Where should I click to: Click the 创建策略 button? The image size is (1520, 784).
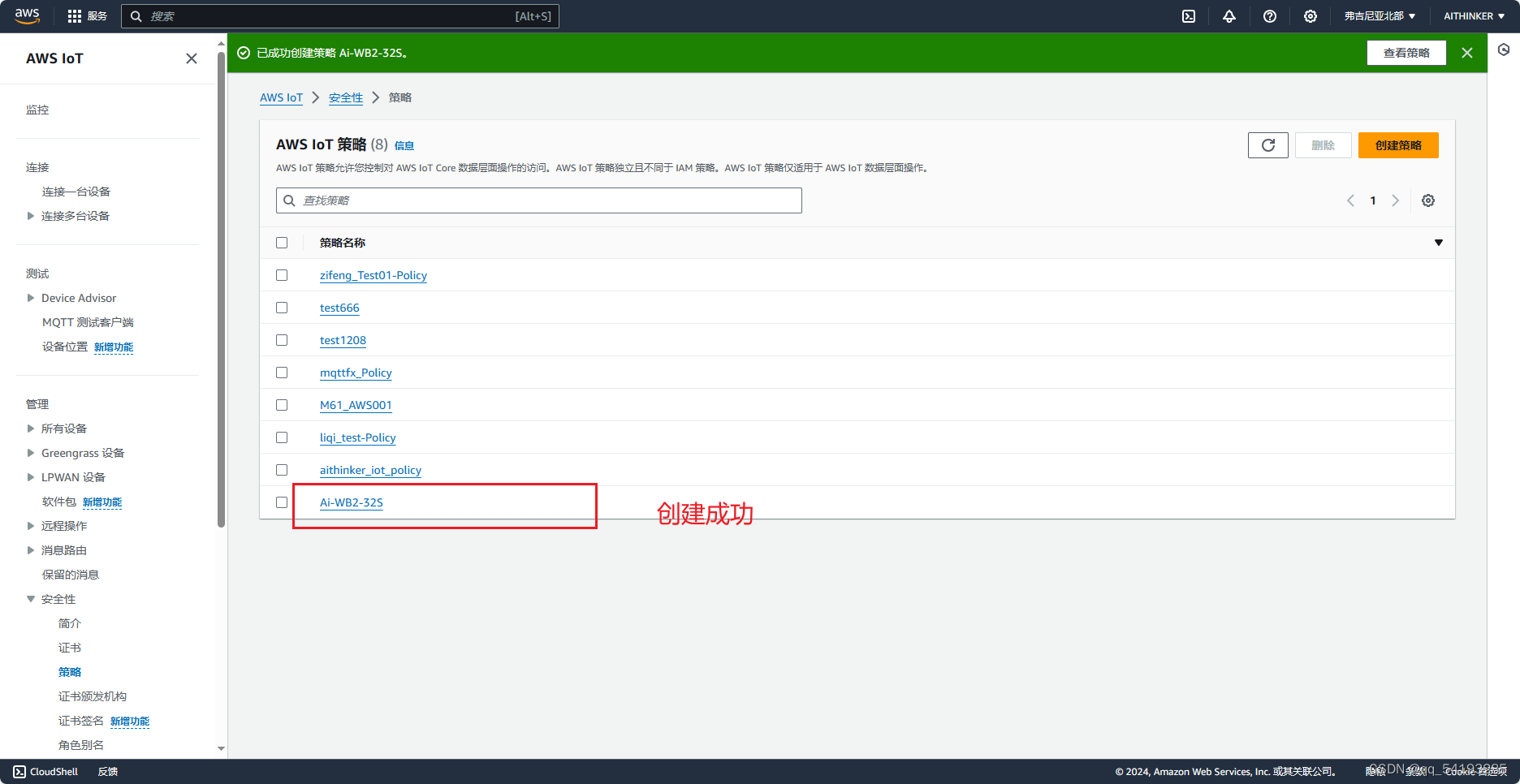(1398, 145)
